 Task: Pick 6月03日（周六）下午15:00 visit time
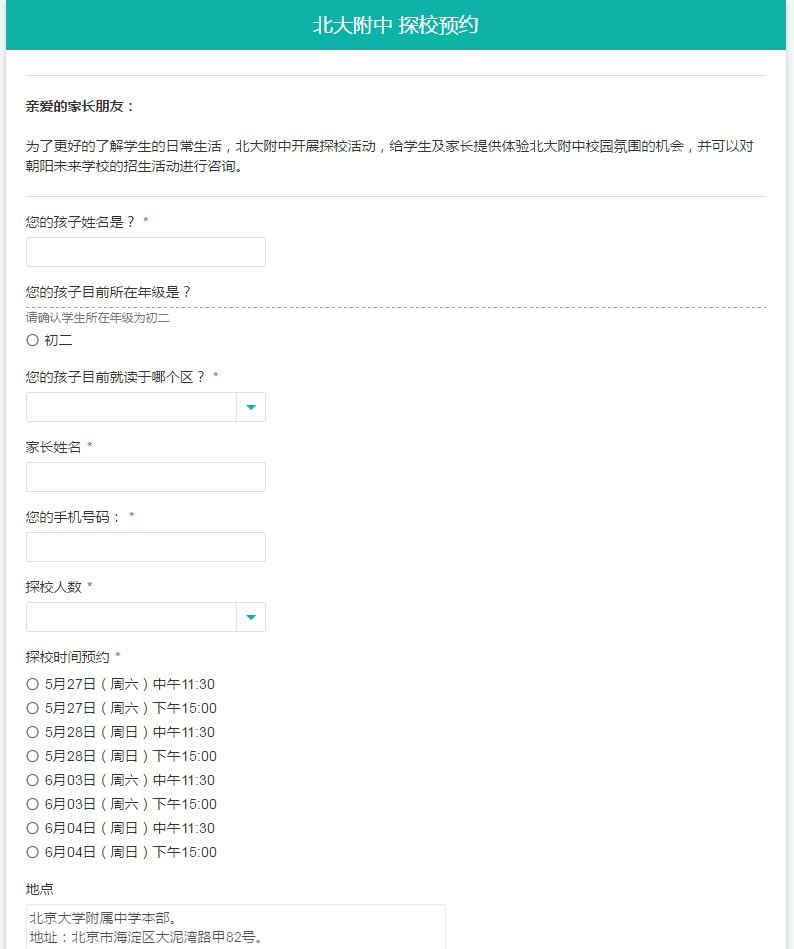[x=32, y=804]
